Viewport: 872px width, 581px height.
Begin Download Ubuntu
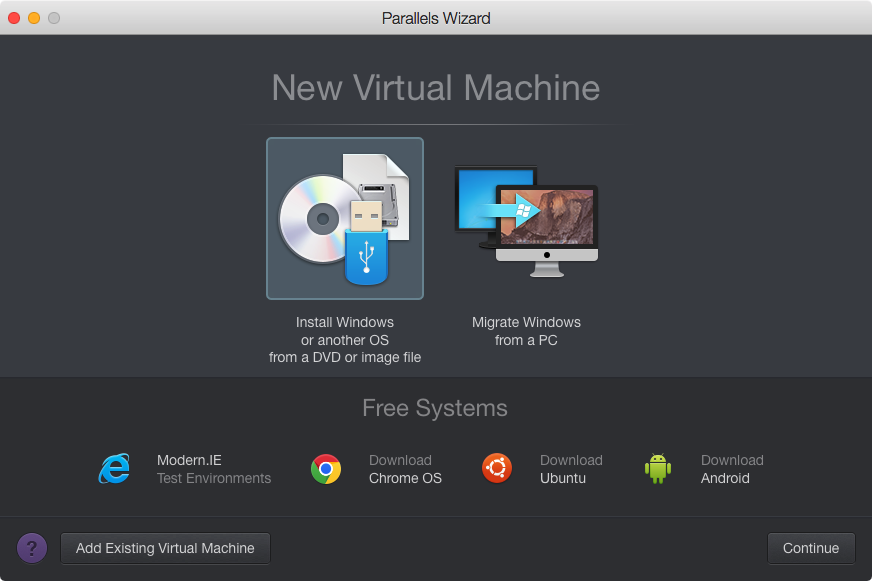571,469
